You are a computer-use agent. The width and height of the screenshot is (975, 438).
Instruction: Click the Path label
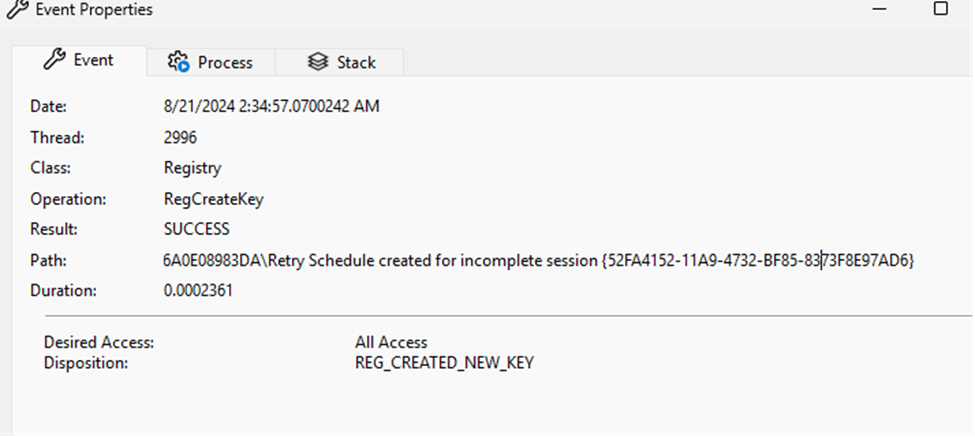tap(49, 260)
